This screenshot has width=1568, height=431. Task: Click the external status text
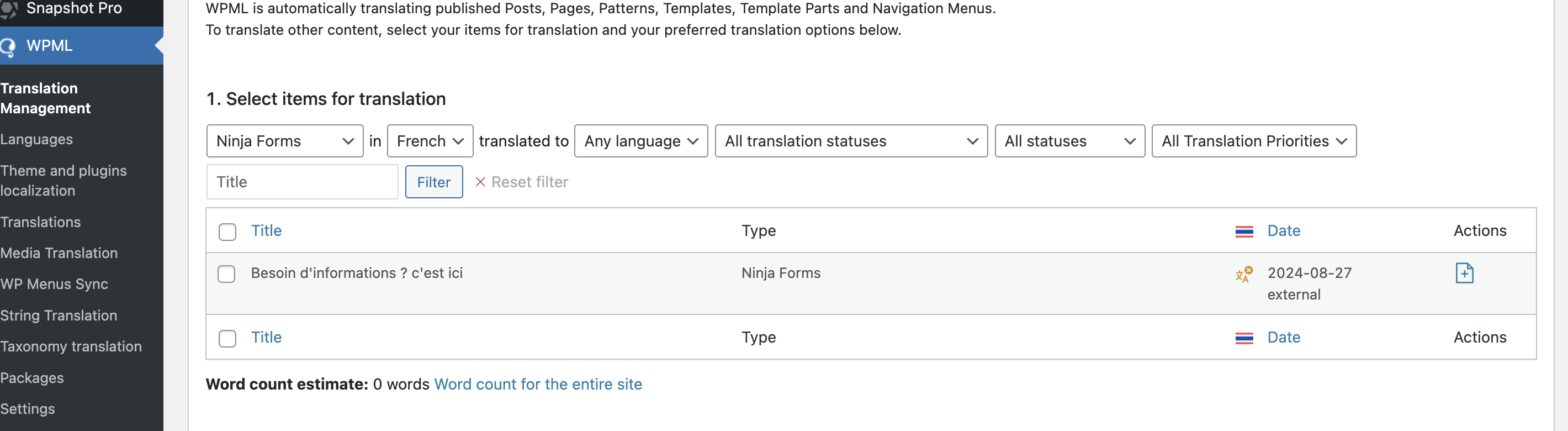1294,295
